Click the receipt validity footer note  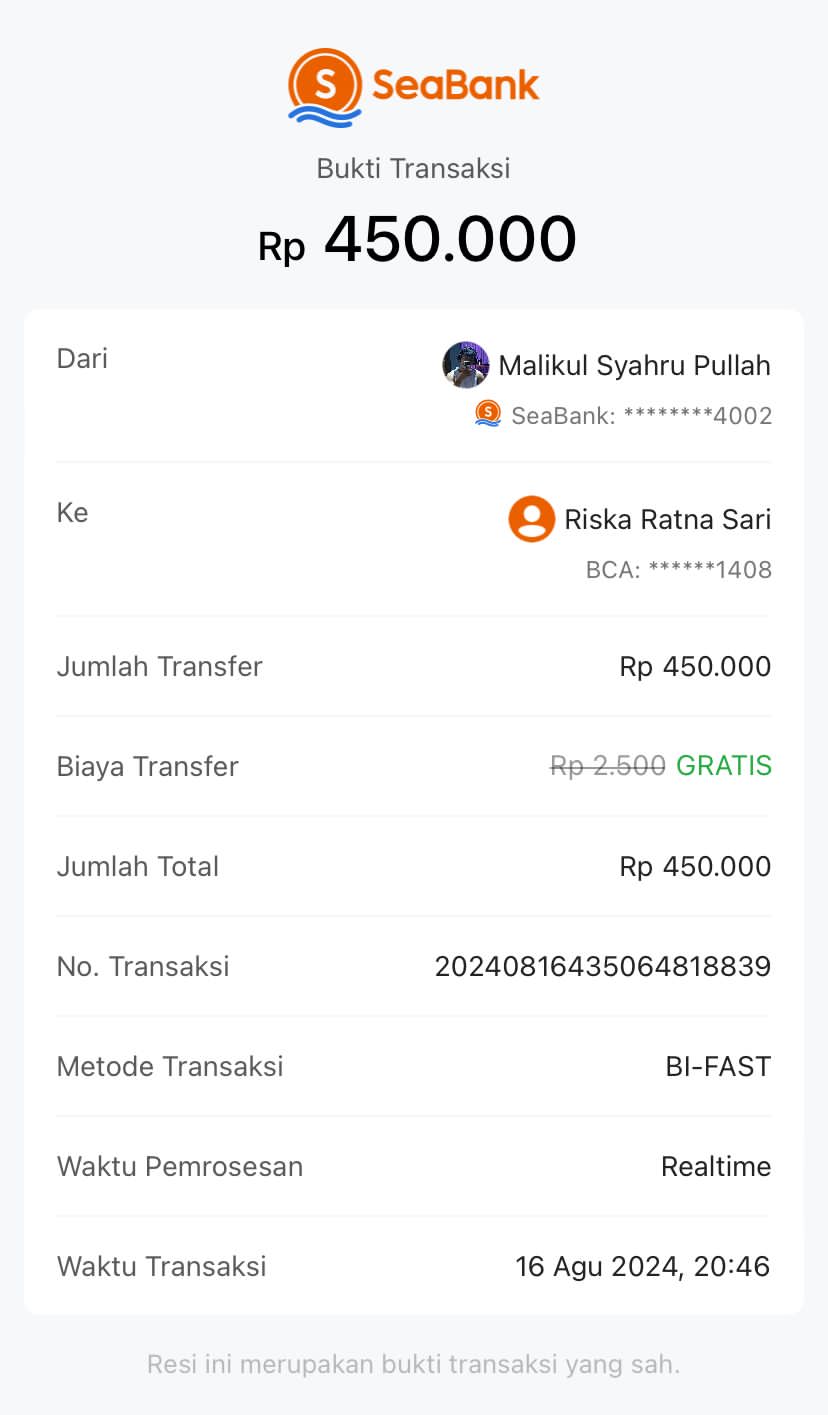414,1364
